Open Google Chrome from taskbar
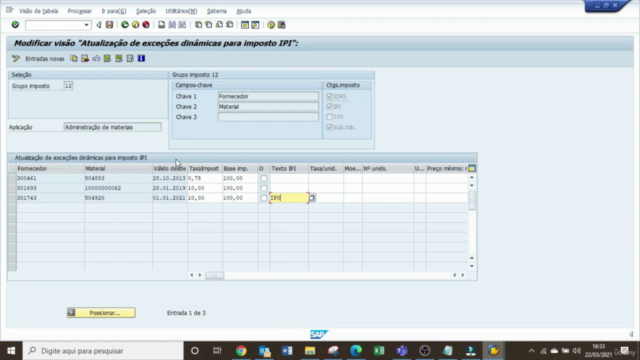Viewport: 640px width, 360px height. 241,351
